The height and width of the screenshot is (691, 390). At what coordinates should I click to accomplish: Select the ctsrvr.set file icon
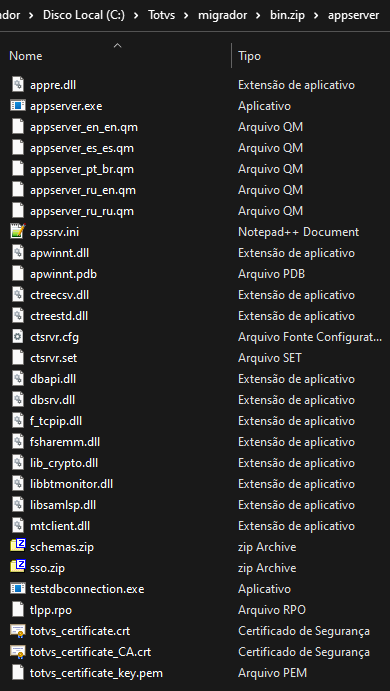tap(18, 358)
